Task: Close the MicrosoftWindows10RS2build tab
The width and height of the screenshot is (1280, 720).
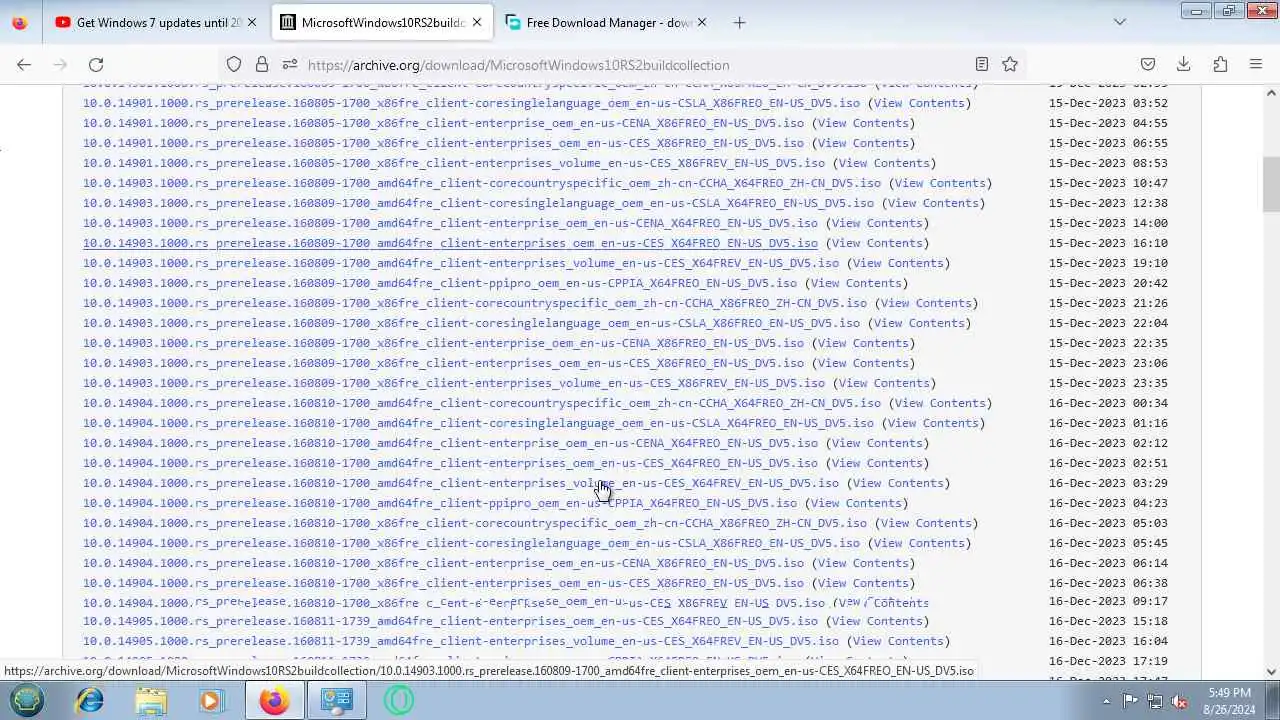Action: [x=477, y=22]
